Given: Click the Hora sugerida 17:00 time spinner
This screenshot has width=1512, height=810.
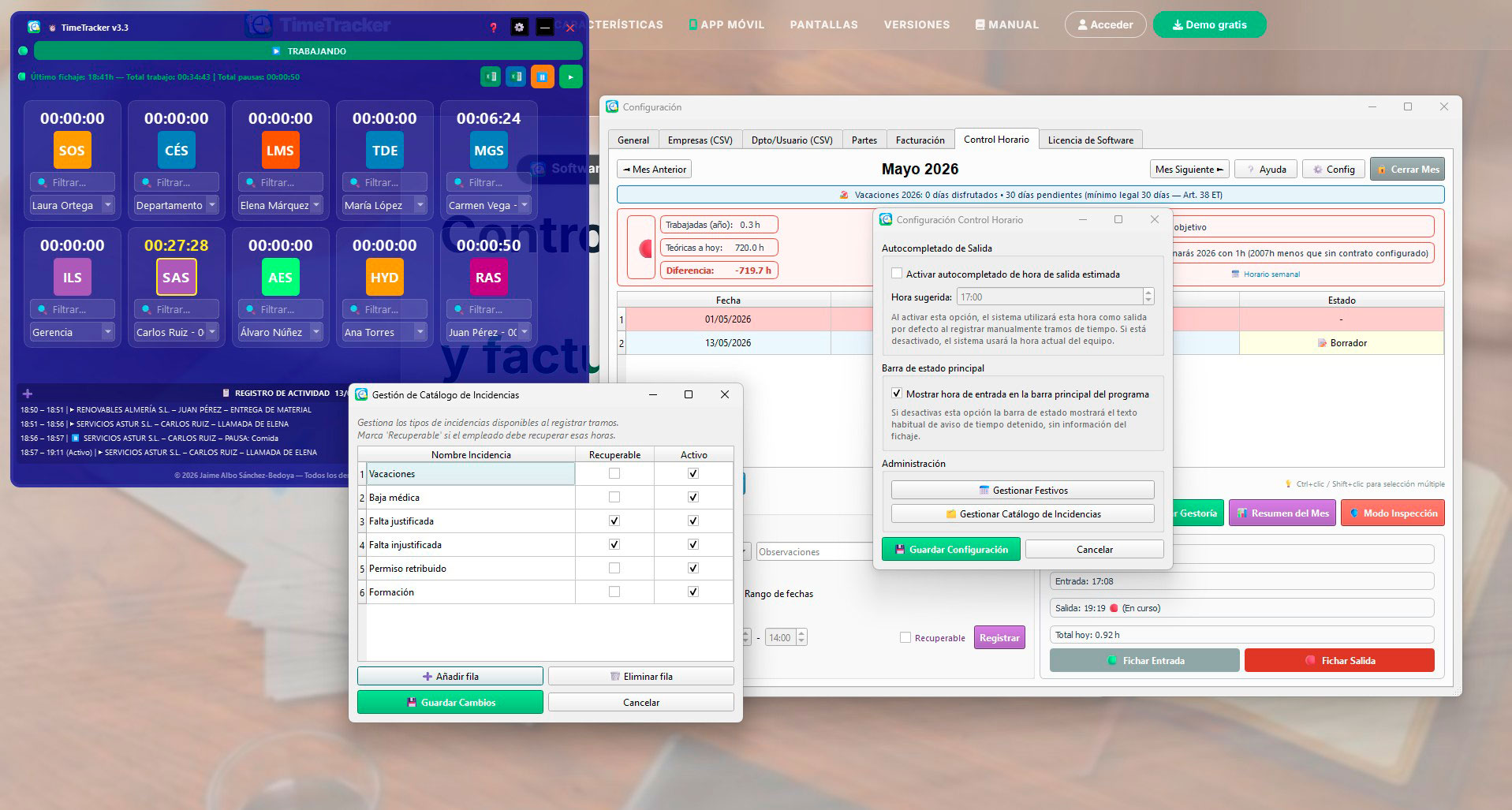Looking at the screenshot, I should (x=1056, y=297).
